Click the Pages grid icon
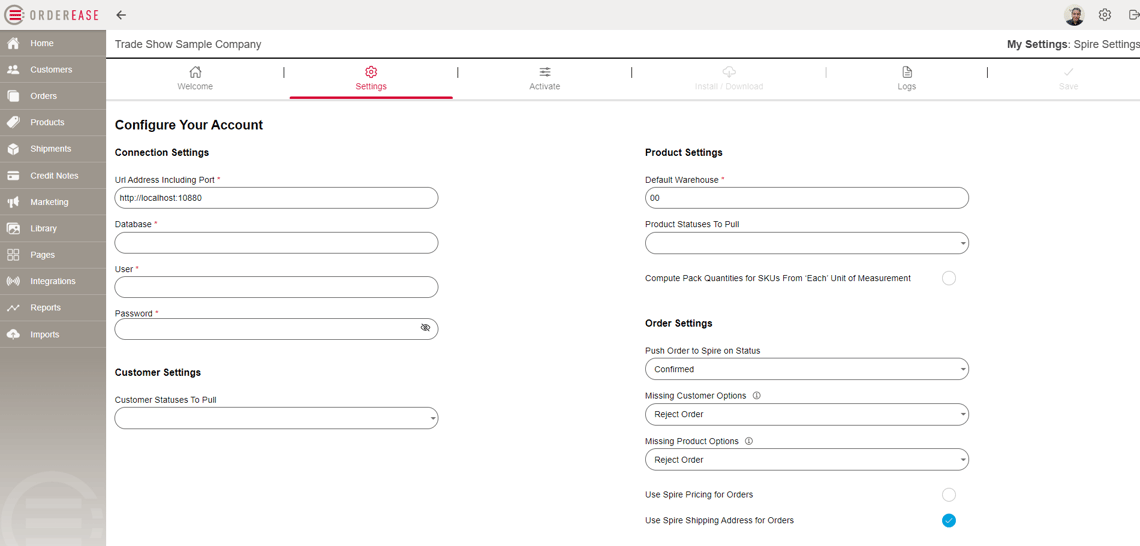The image size is (1140, 546). click(13, 255)
